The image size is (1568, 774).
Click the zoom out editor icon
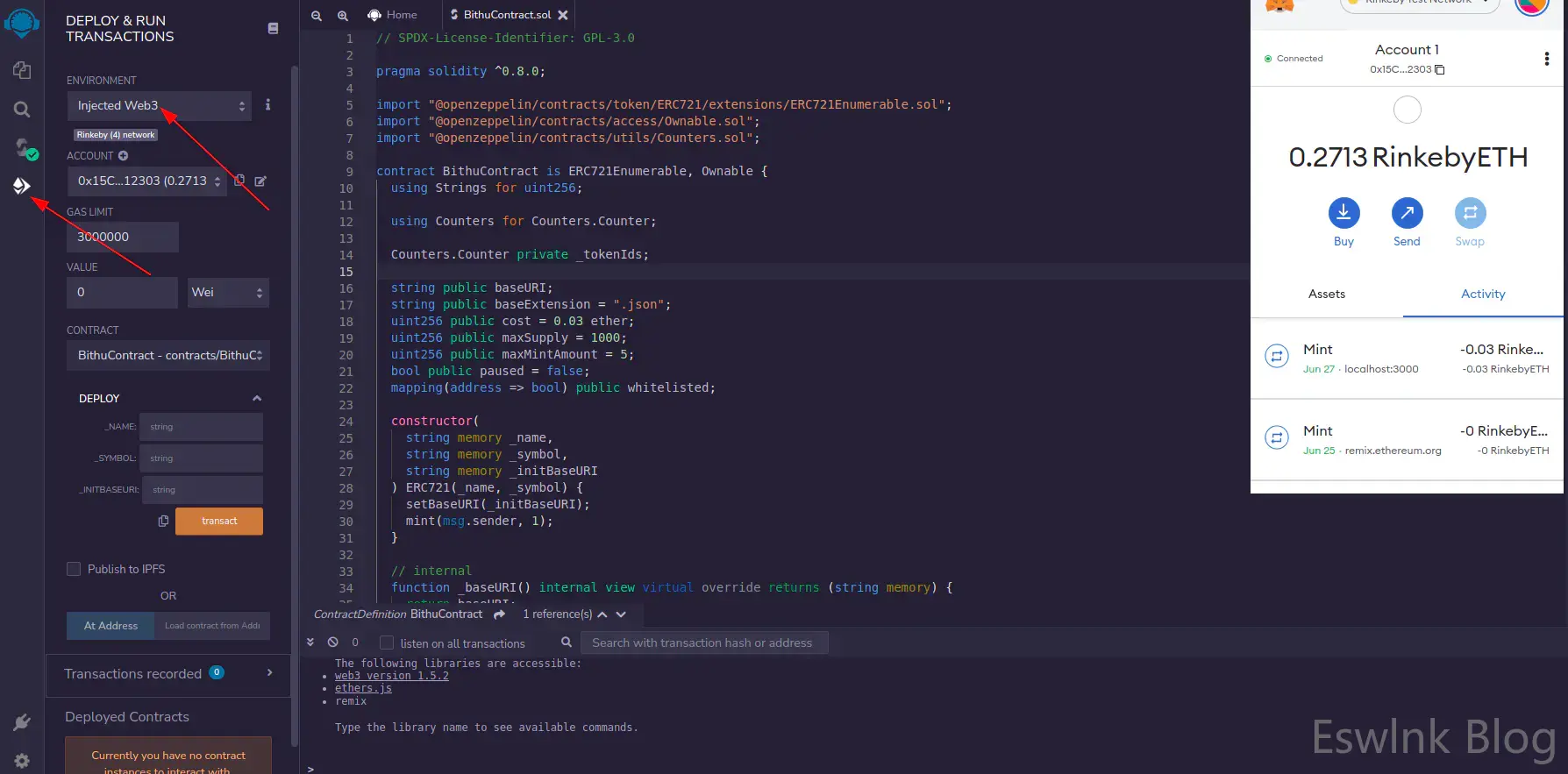click(x=317, y=15)
